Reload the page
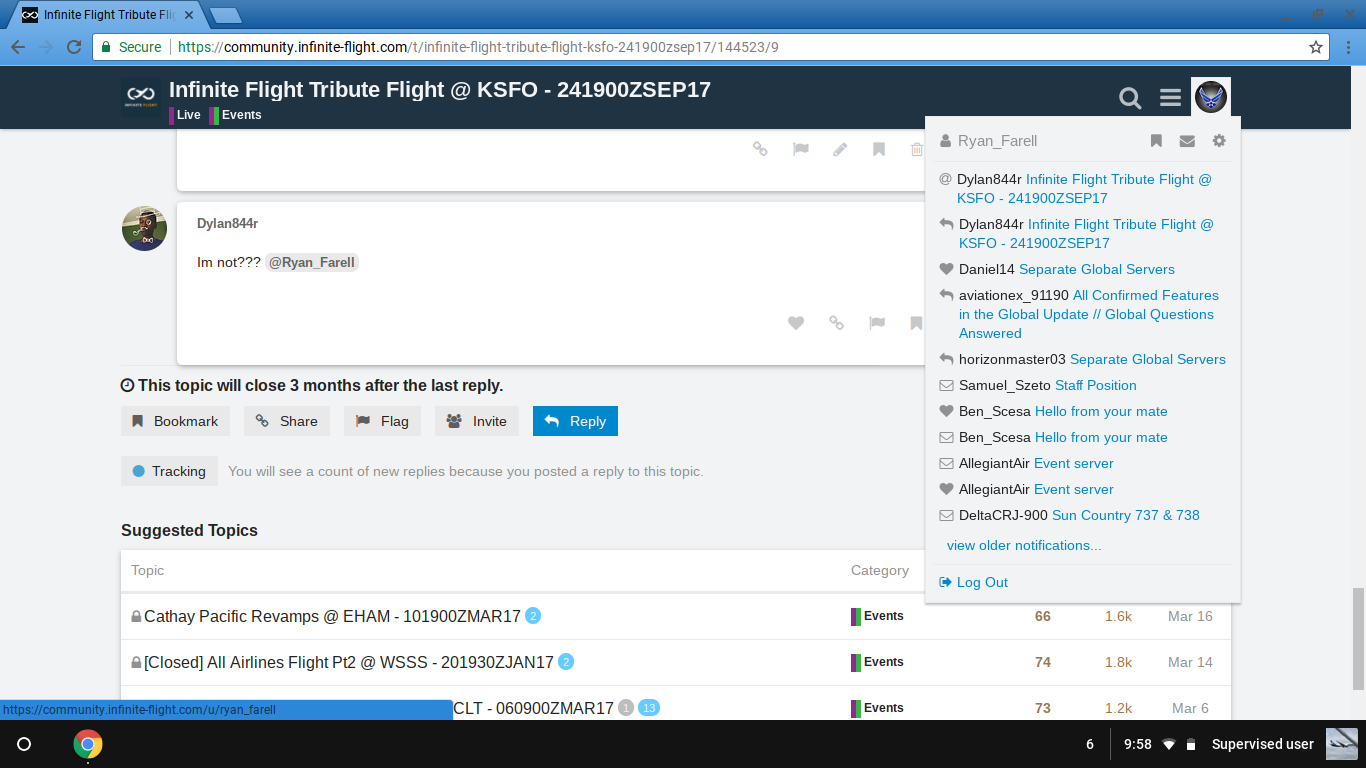The image size is (1366, 768). (x=73, y=47)
